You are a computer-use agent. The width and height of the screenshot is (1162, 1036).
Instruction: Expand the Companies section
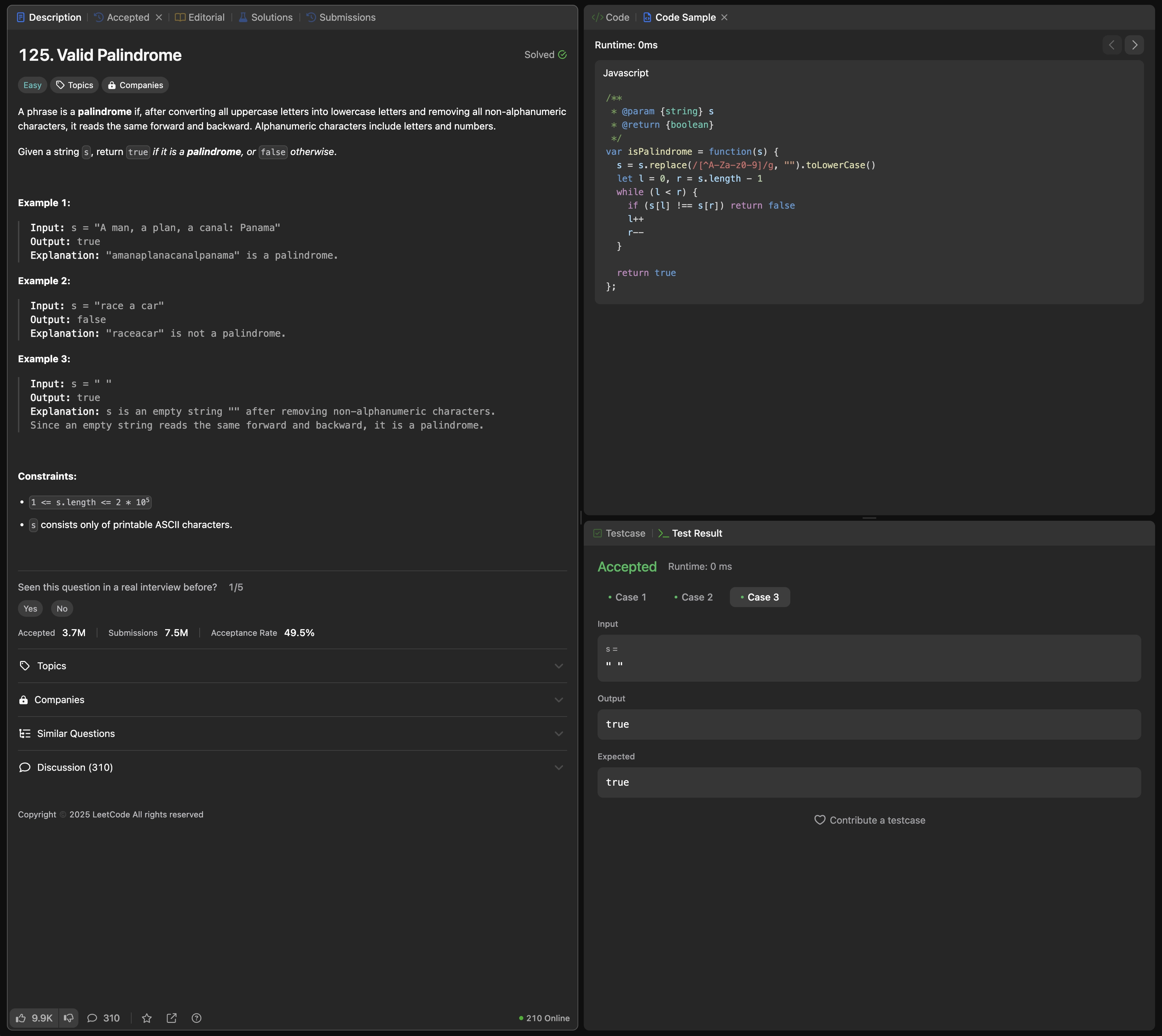(292, 700)
